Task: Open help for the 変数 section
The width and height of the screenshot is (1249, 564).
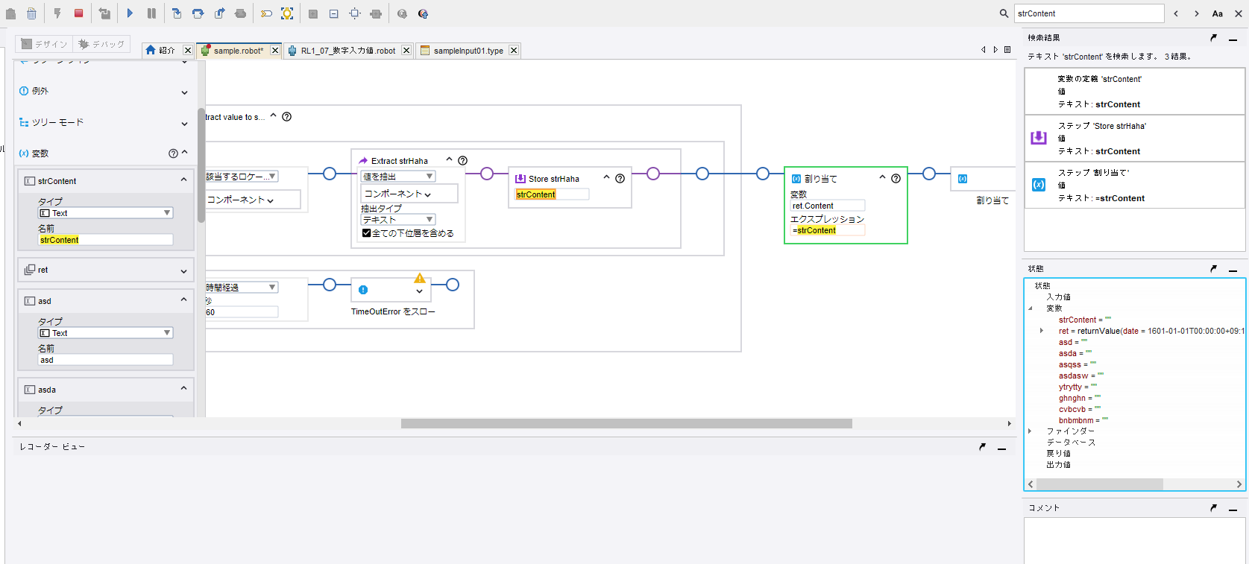Action: pyautogui.click(x=173, y=153)
